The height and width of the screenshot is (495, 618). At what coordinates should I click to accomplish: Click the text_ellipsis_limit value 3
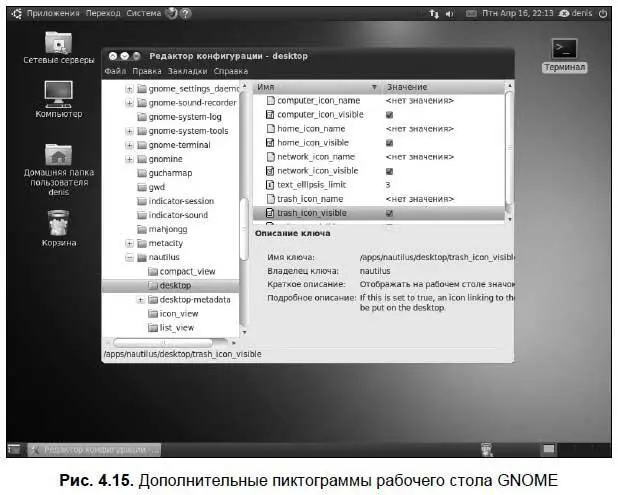388,185
